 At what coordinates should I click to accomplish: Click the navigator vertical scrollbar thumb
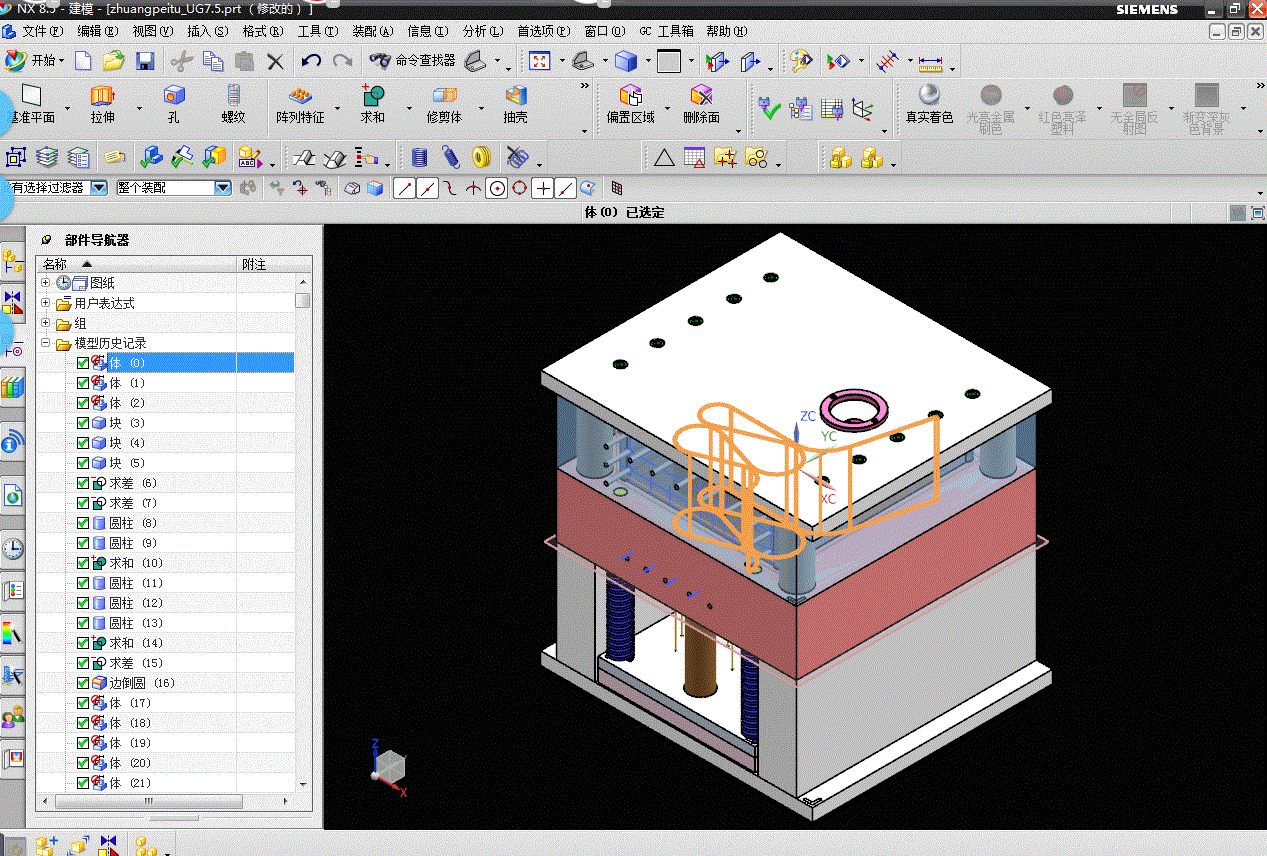pyautogui.click(x=302, y=300)
